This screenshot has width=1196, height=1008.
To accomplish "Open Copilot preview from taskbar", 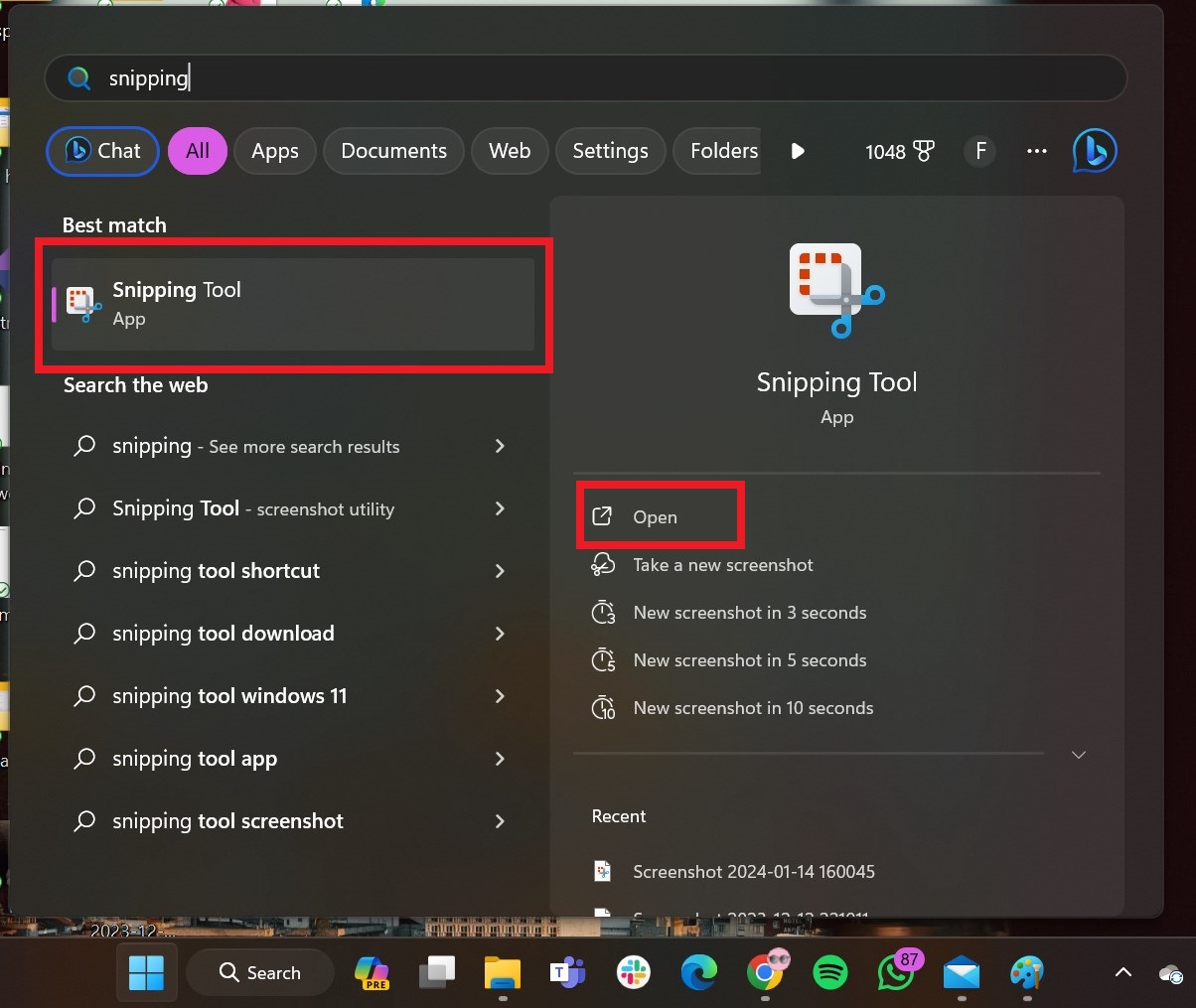I will point(372,972).
